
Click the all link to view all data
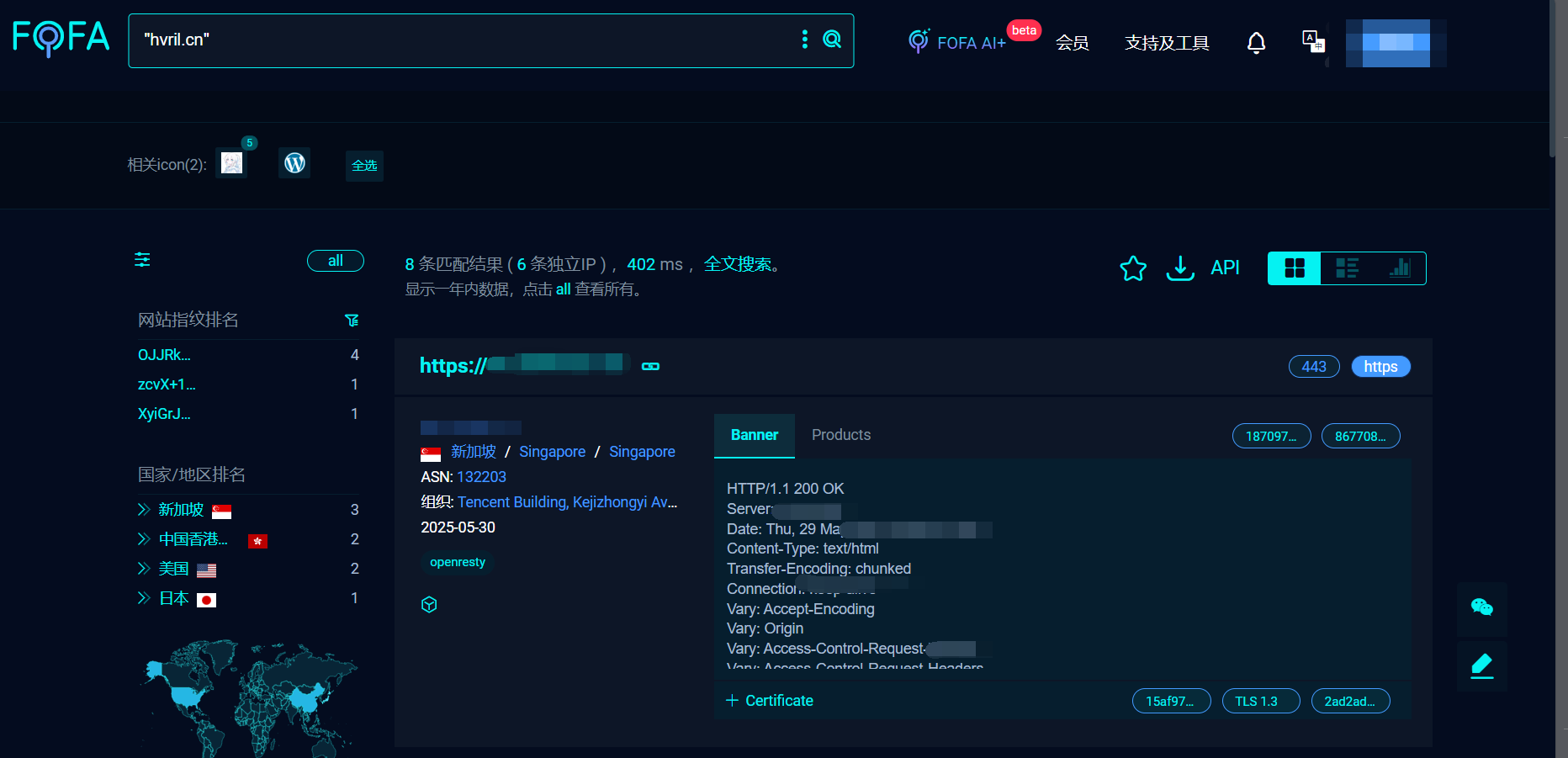pyautogui.click(x=563, y=289)
